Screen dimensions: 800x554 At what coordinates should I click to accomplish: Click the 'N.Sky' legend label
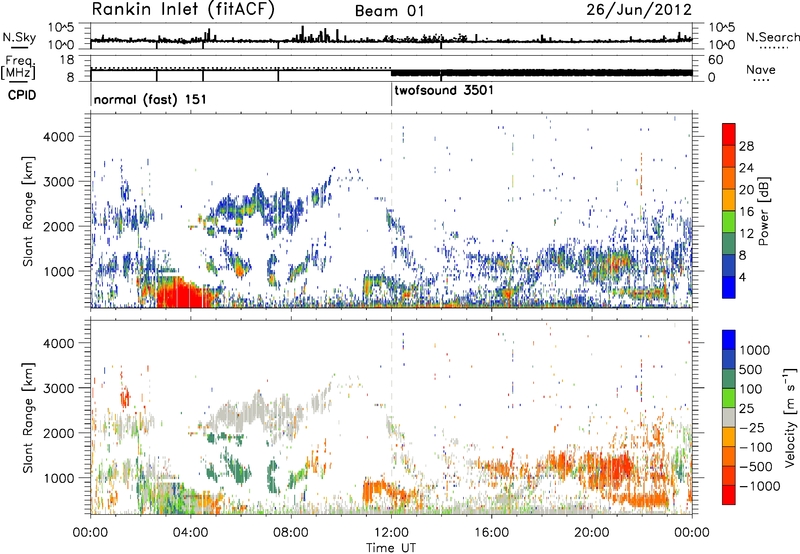19,37
